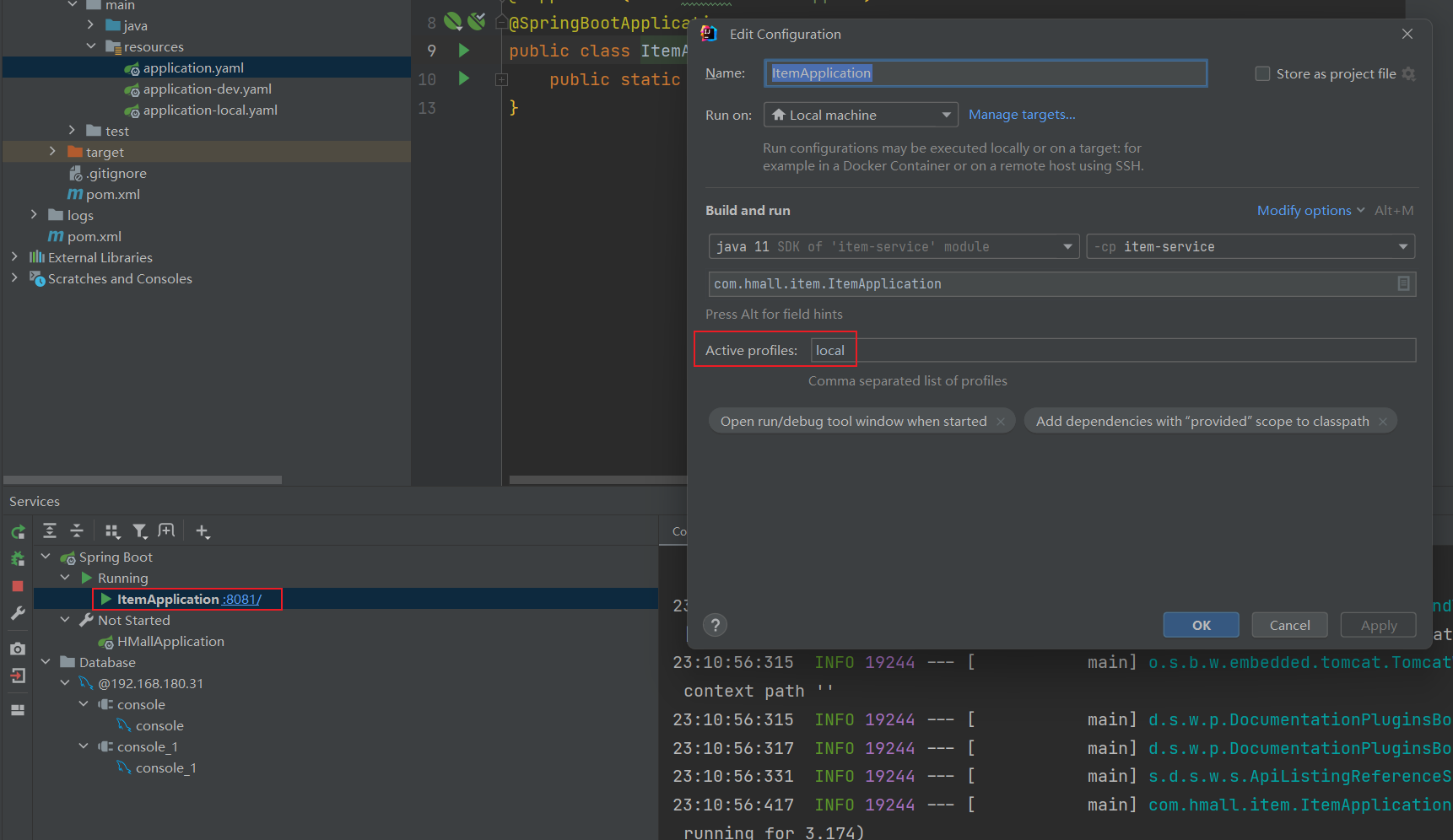
Task: Open the Manage targets link
Action: (x=1022, y=115)
